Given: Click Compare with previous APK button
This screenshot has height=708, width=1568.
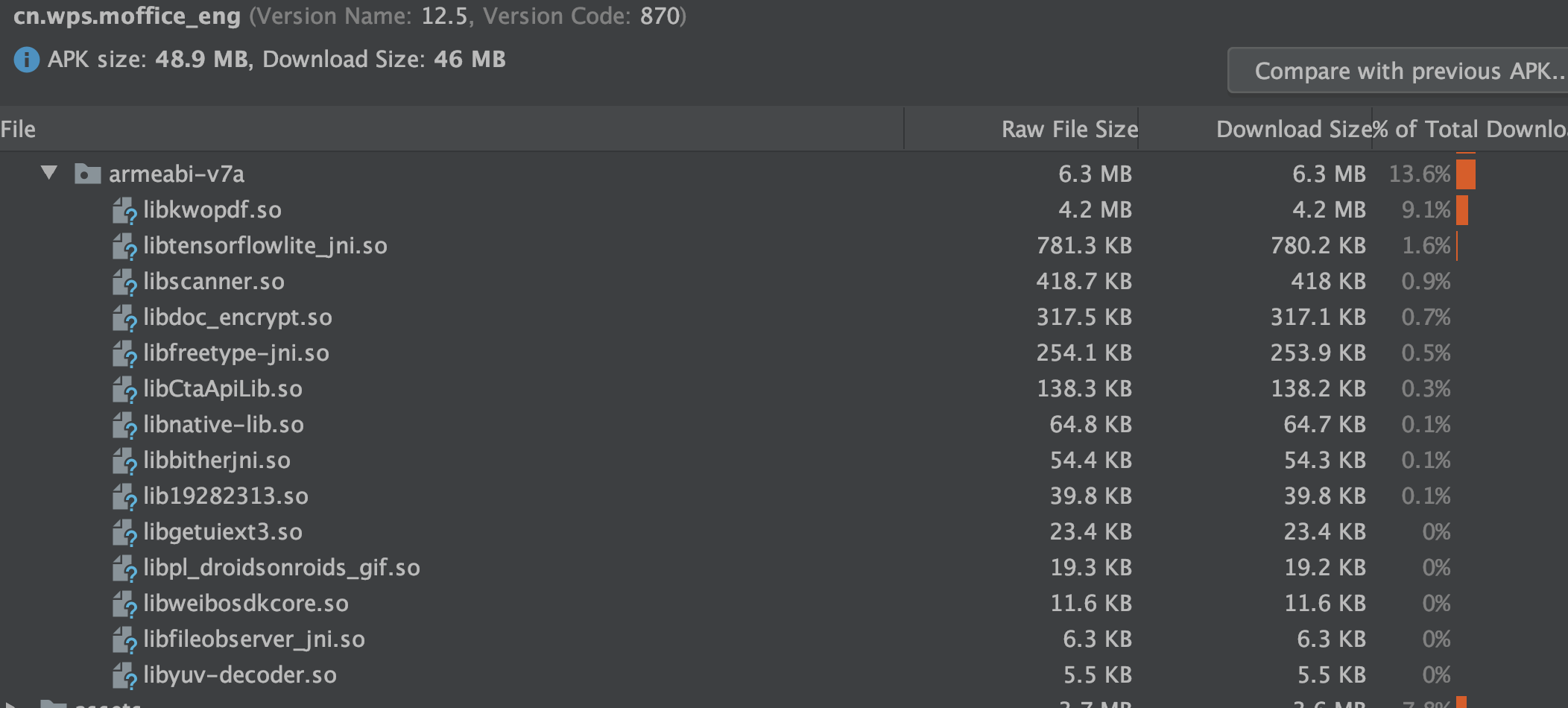Looking at the screenshot, I should [x=1398, y=71].
